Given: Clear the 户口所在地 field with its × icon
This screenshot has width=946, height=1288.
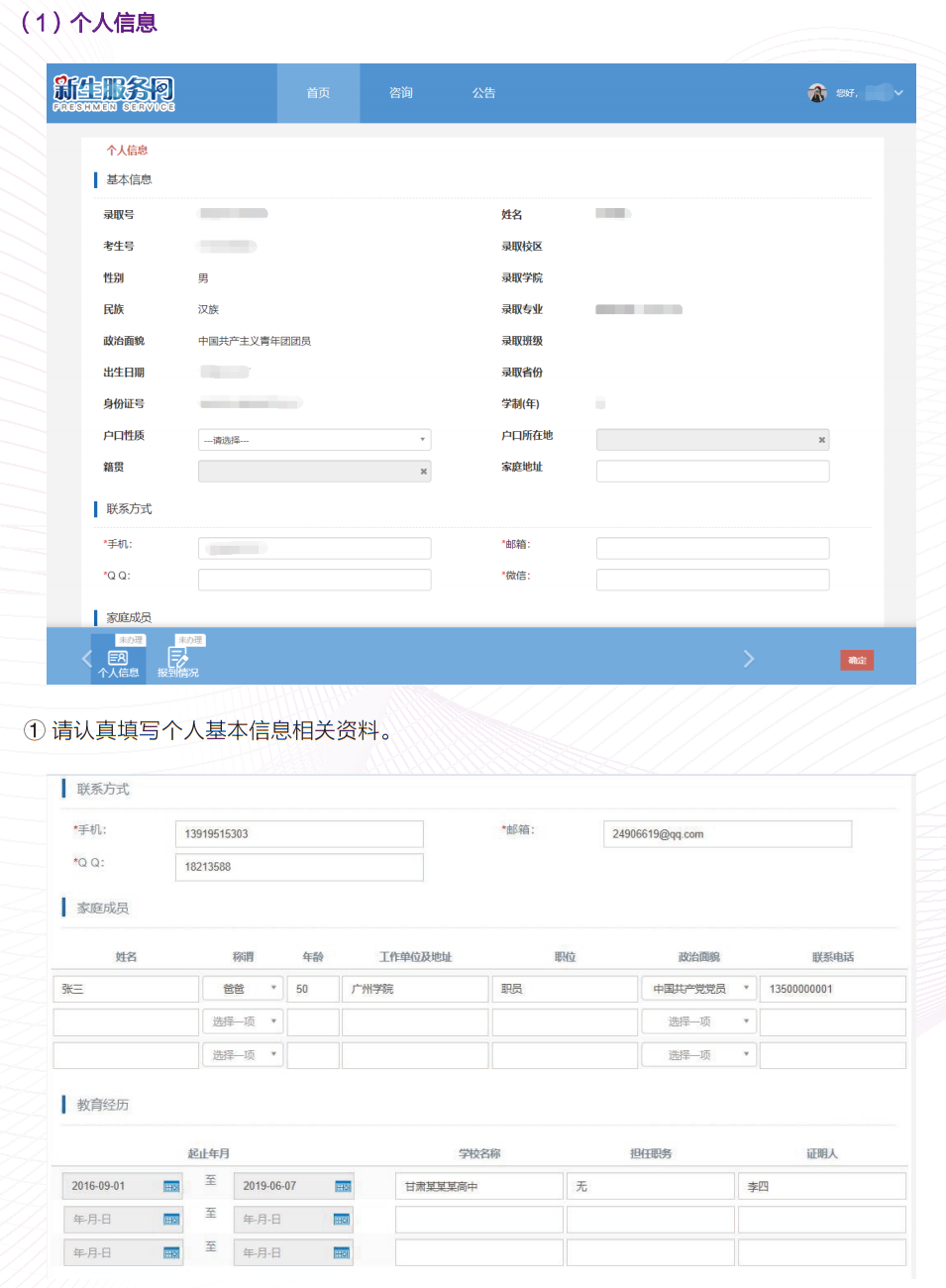Looking at the screenshot, I should pyautogui.click(x=820, y=439).
